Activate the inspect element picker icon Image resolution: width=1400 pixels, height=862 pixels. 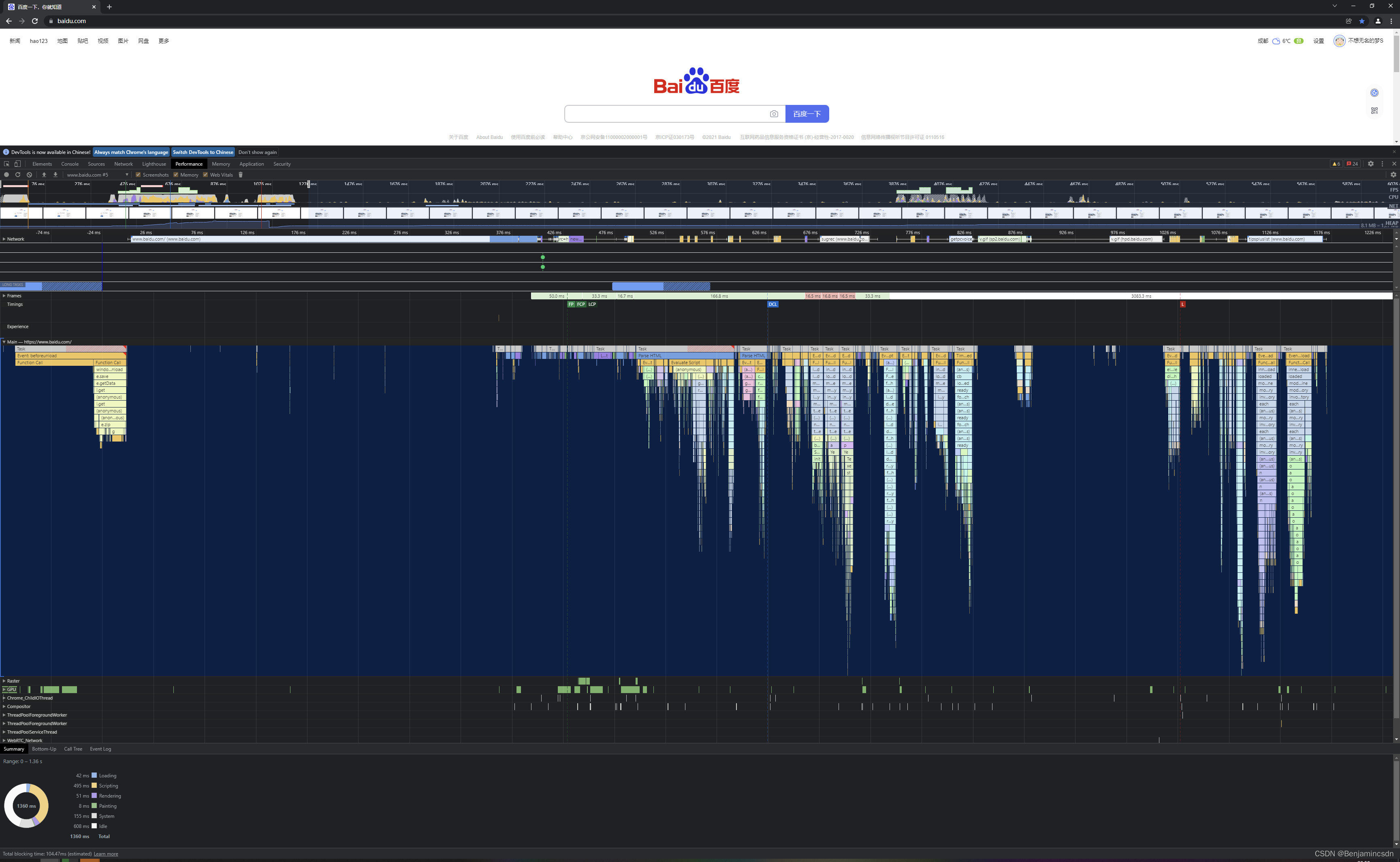[7, 164]
